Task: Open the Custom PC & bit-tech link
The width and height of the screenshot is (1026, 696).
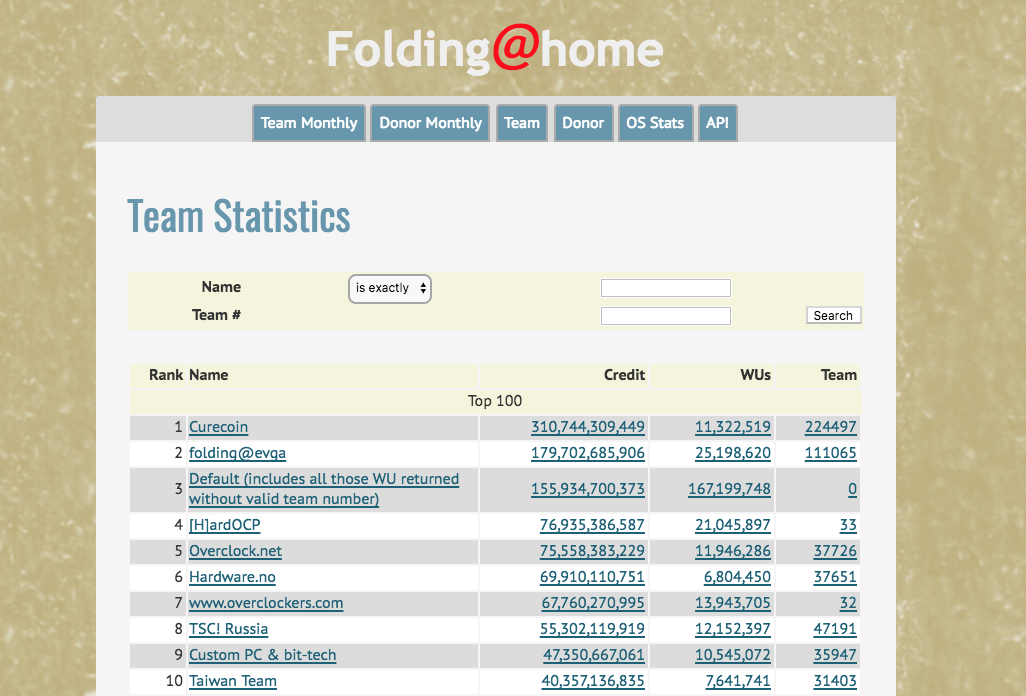Action: 262,655
